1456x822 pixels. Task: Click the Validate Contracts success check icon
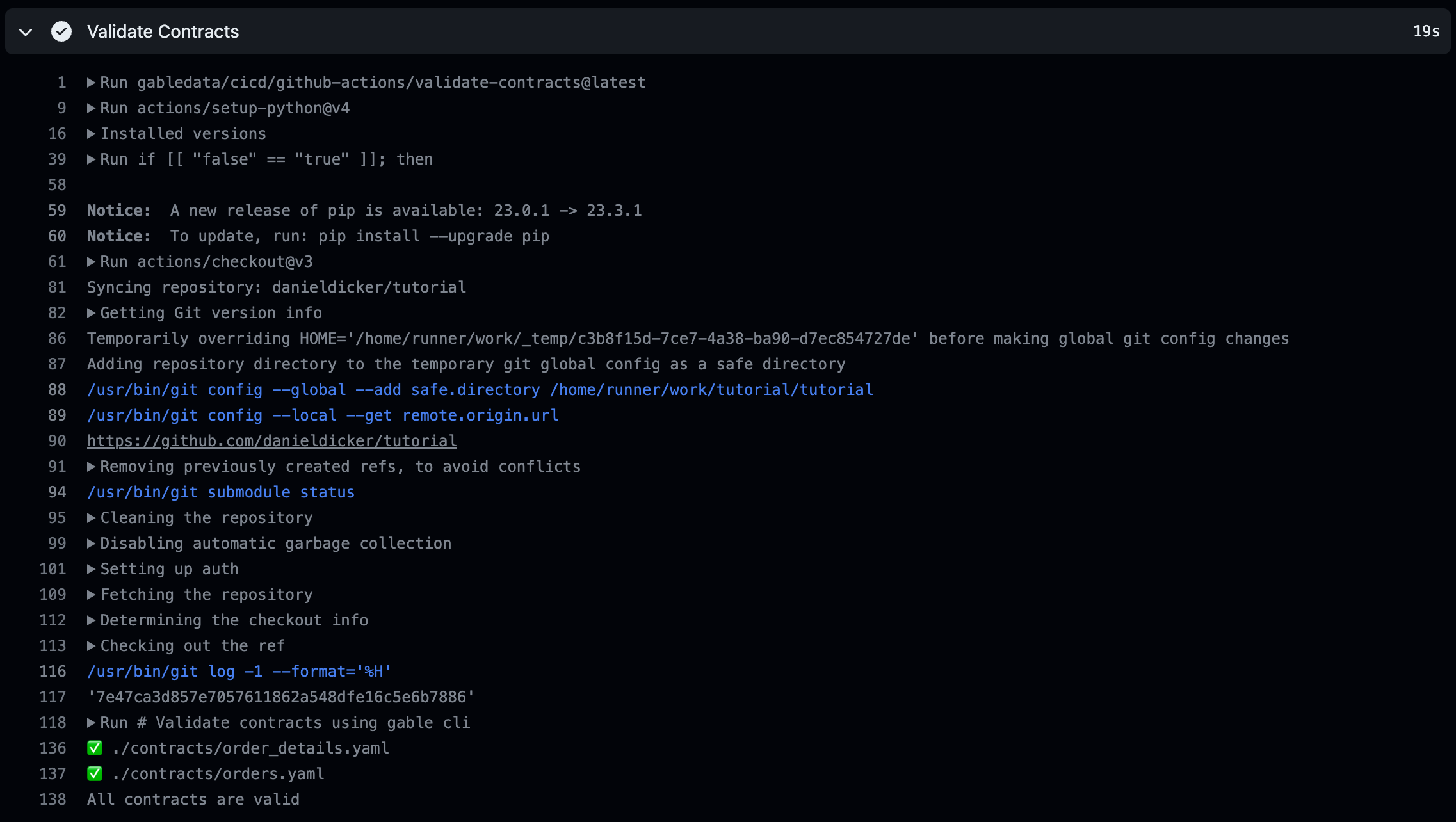pos(61,31)
